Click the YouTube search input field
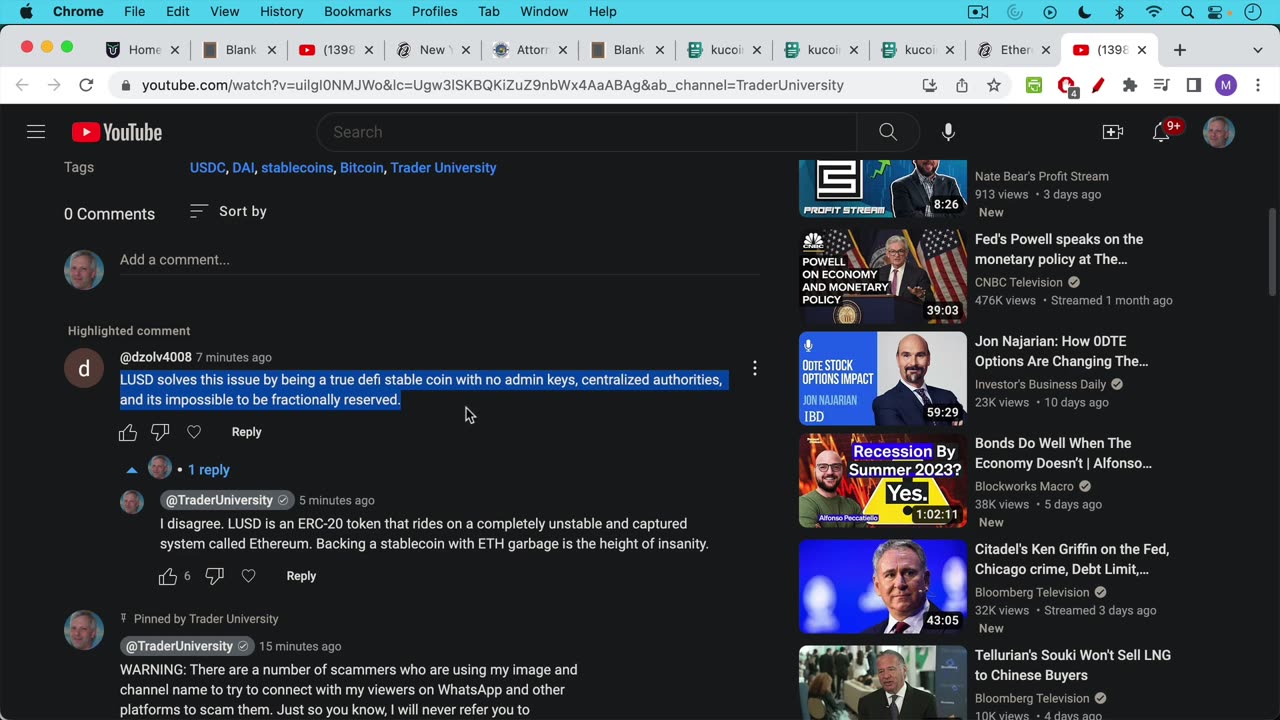 click(586, 132)
